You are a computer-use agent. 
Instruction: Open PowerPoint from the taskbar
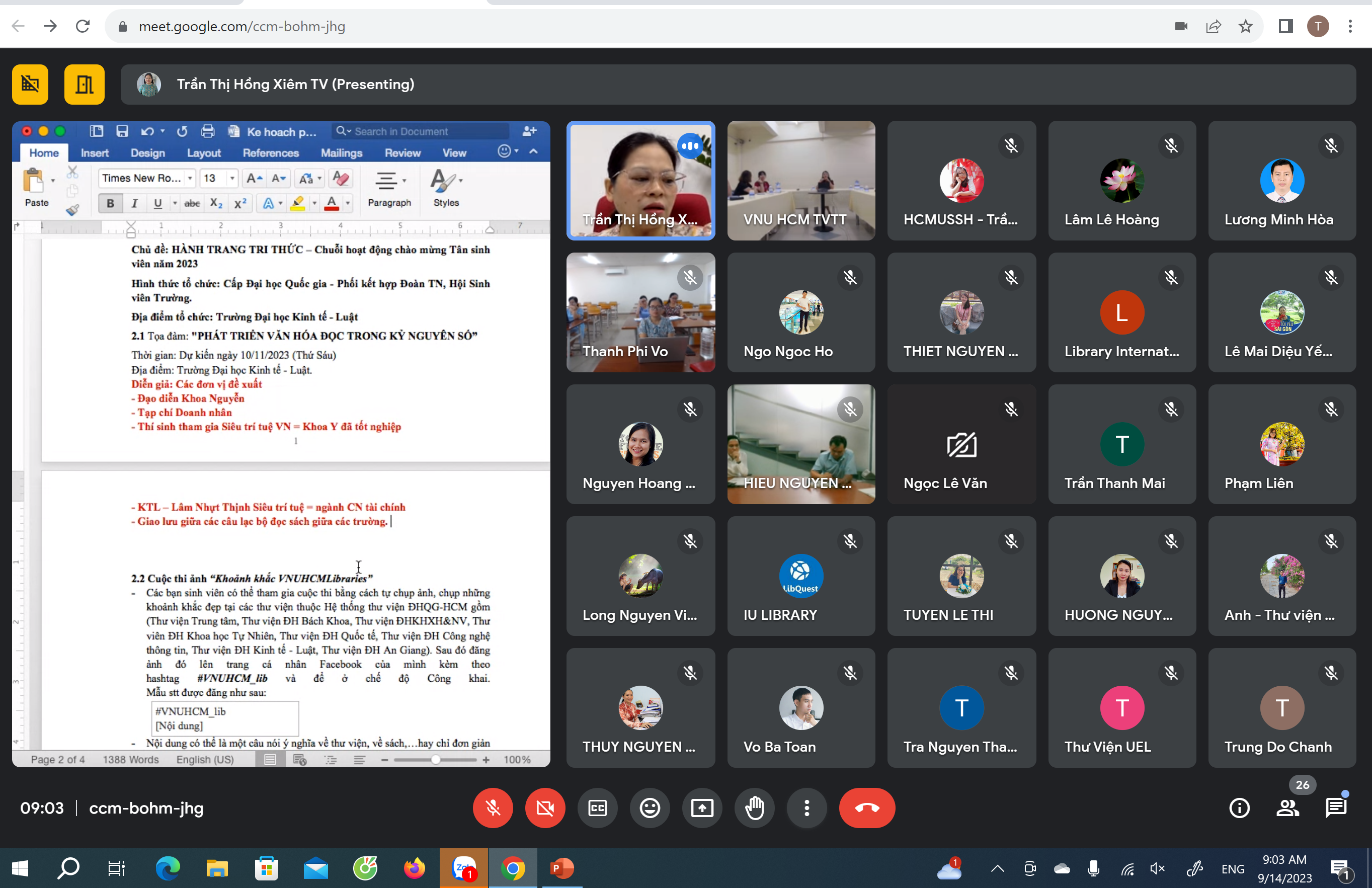click(561, 868)
